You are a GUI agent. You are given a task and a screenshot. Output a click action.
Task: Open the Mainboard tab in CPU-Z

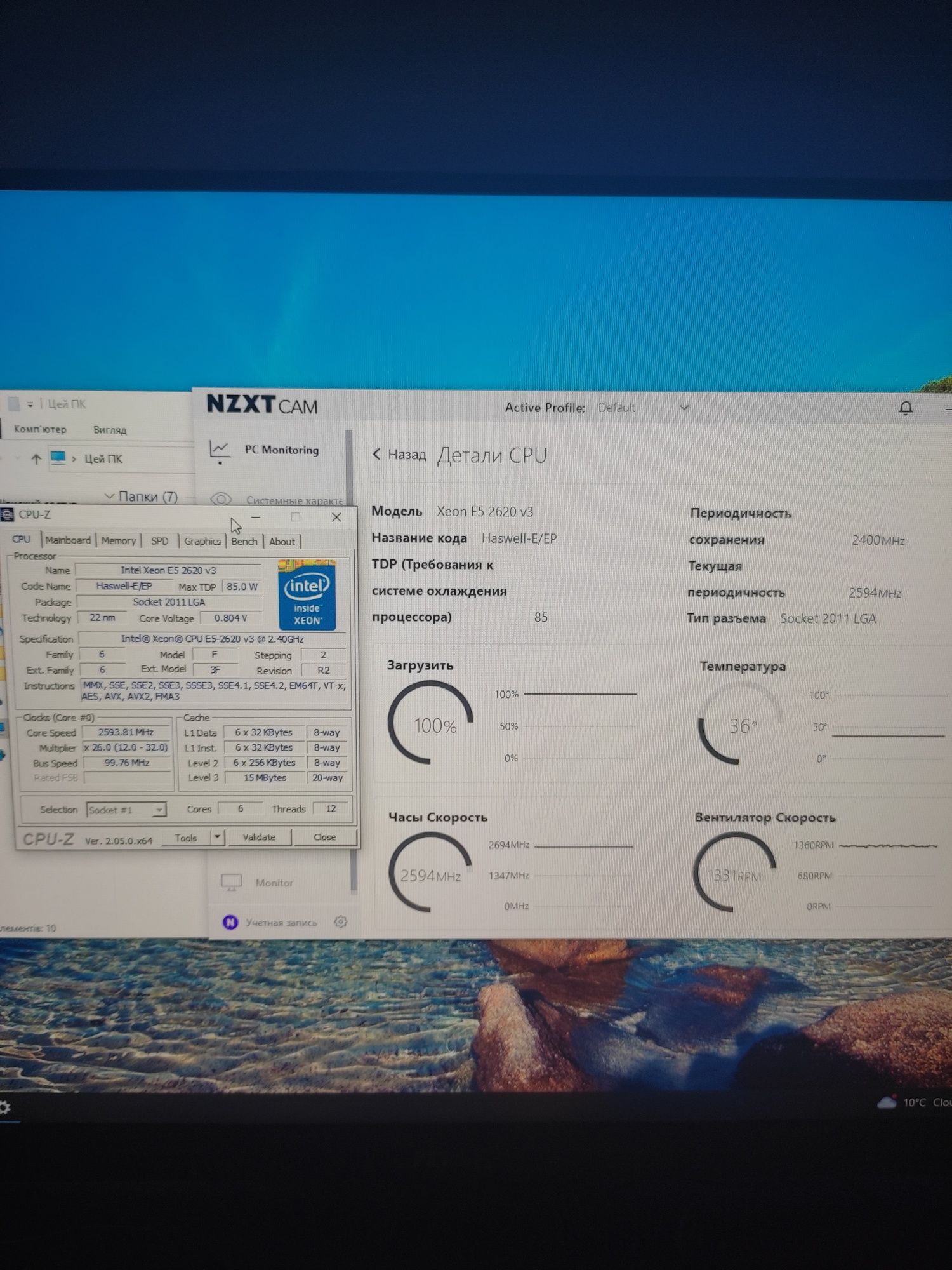68,540
